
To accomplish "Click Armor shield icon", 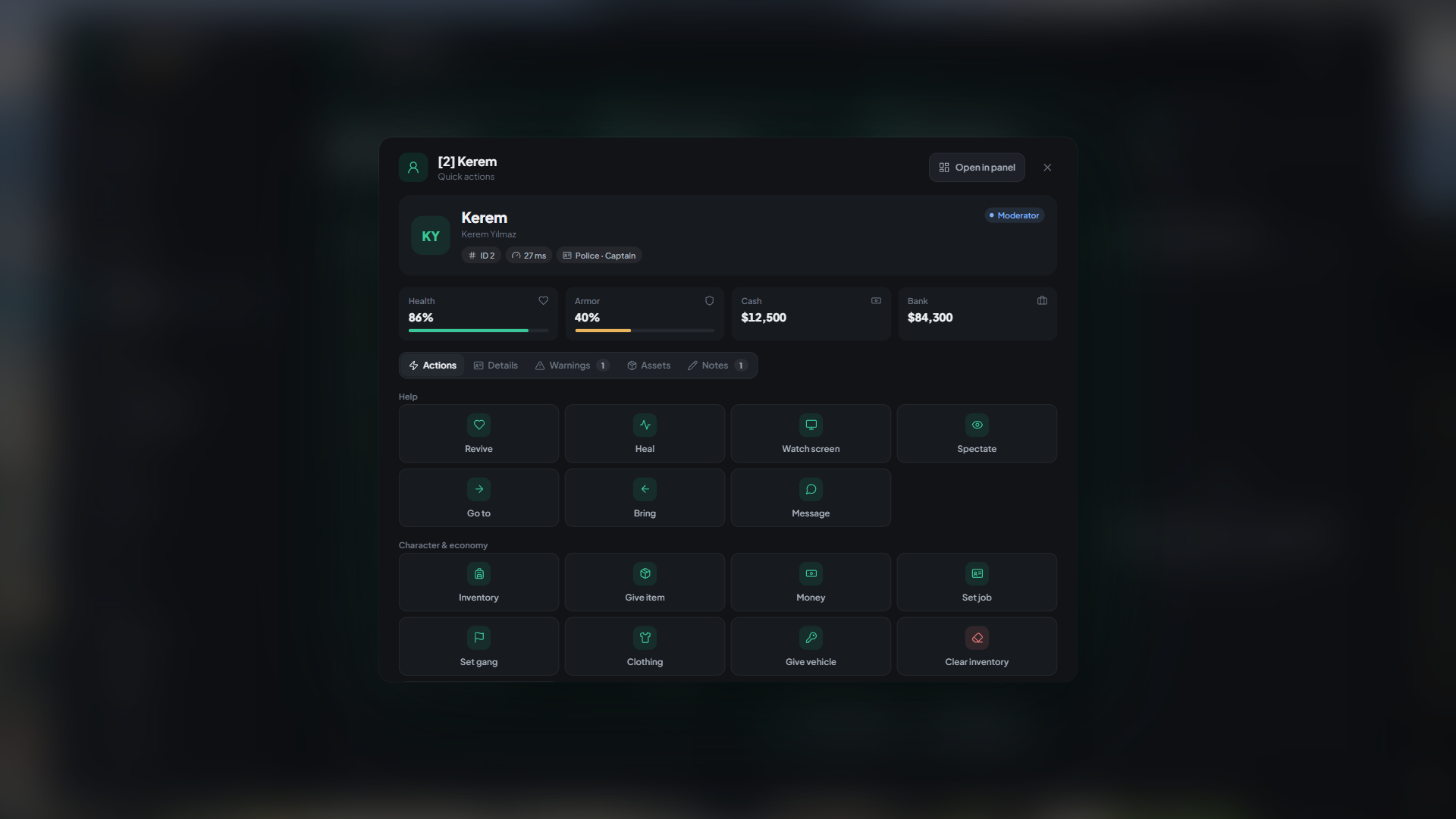I will pos(709,301).
